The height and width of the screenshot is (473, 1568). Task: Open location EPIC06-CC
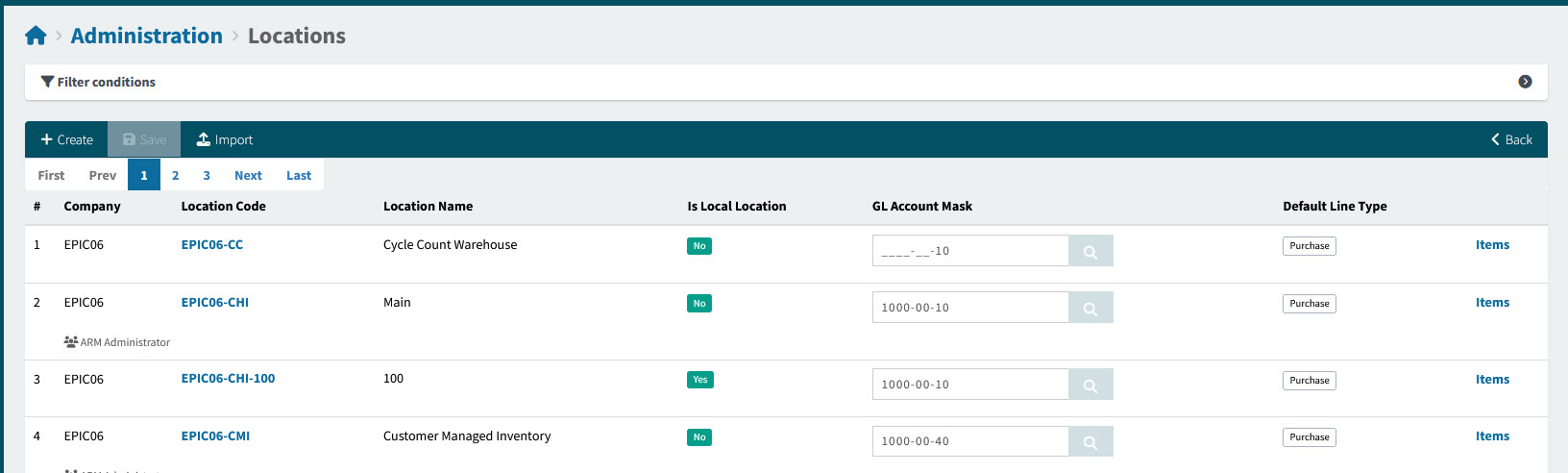click(212, 245)
